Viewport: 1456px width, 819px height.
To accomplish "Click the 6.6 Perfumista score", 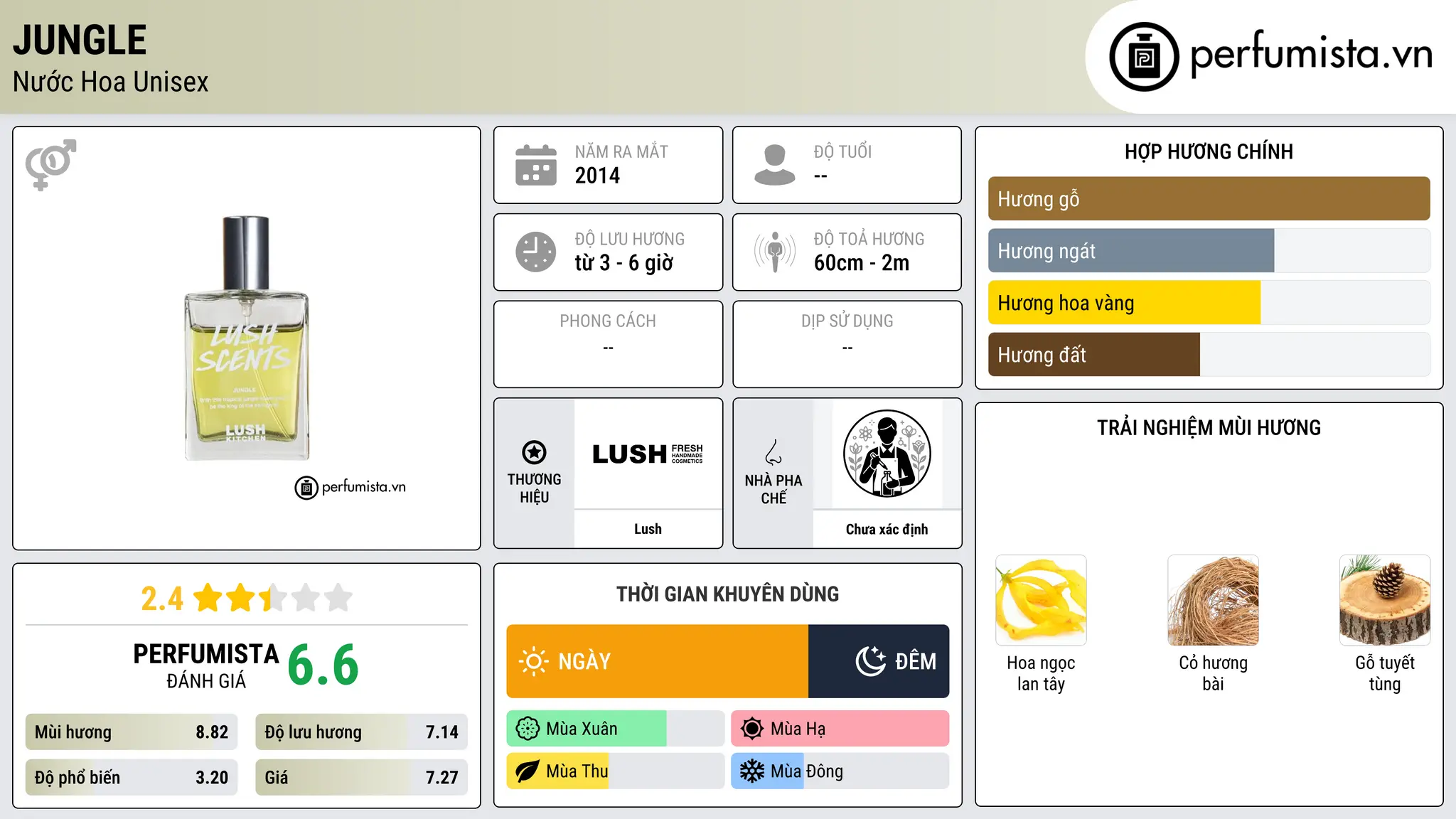I will [323, 665].
